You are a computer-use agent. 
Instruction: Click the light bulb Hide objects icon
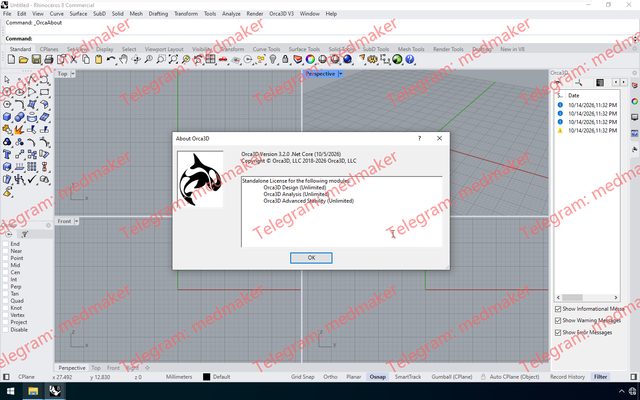tap(273, 60)
